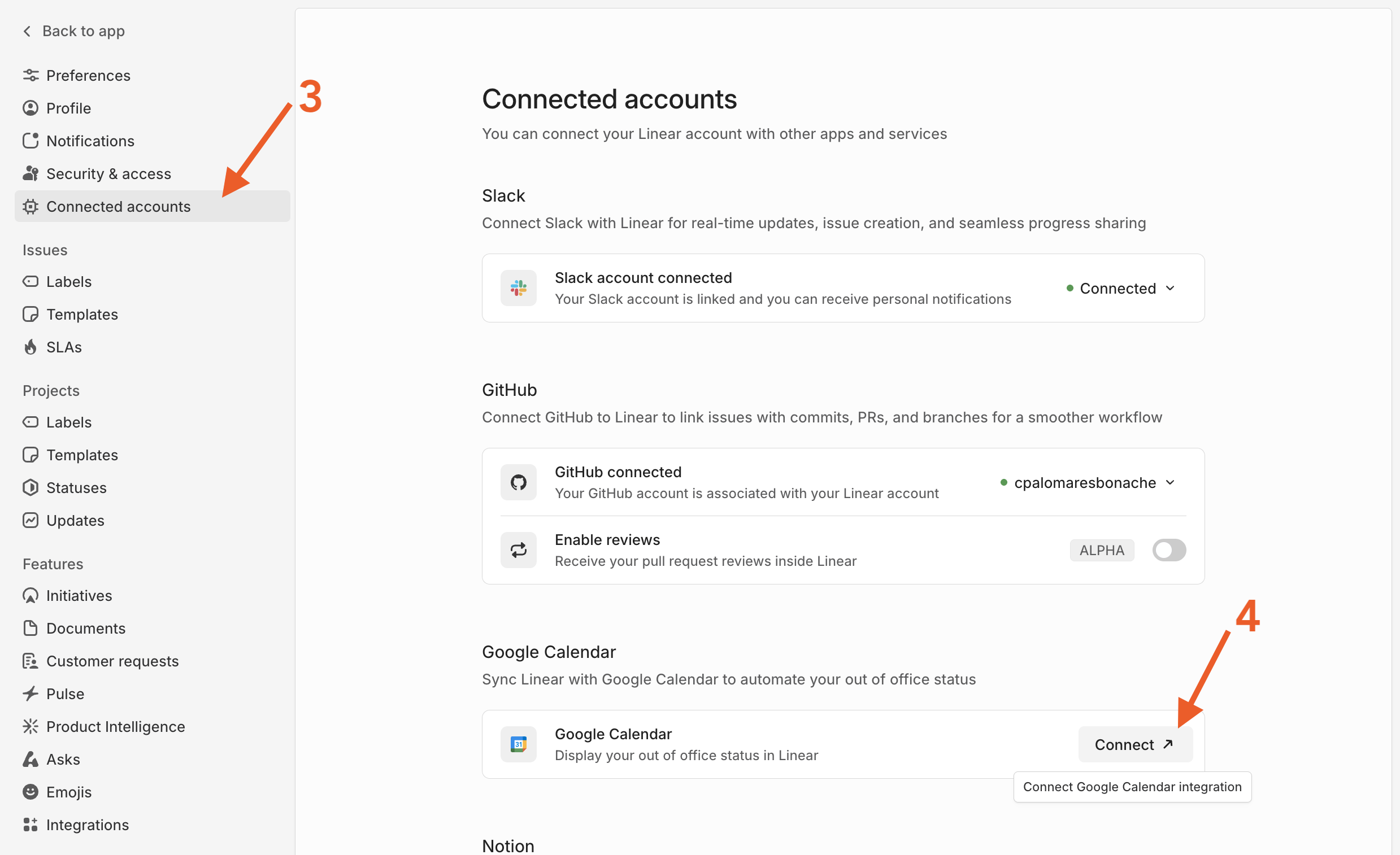The width and height of the screenshot is (1400, 855).
Task: Click the ALPHA badge on Enable reviews
Action: click(x=1102, y=550)
